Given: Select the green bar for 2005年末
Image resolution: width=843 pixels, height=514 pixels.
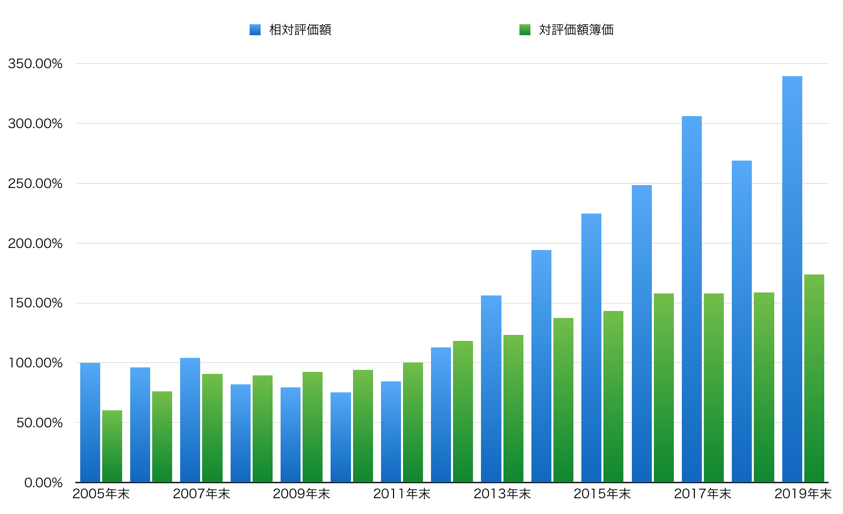Looking at the screenshot, I should (x=112, y=446).
